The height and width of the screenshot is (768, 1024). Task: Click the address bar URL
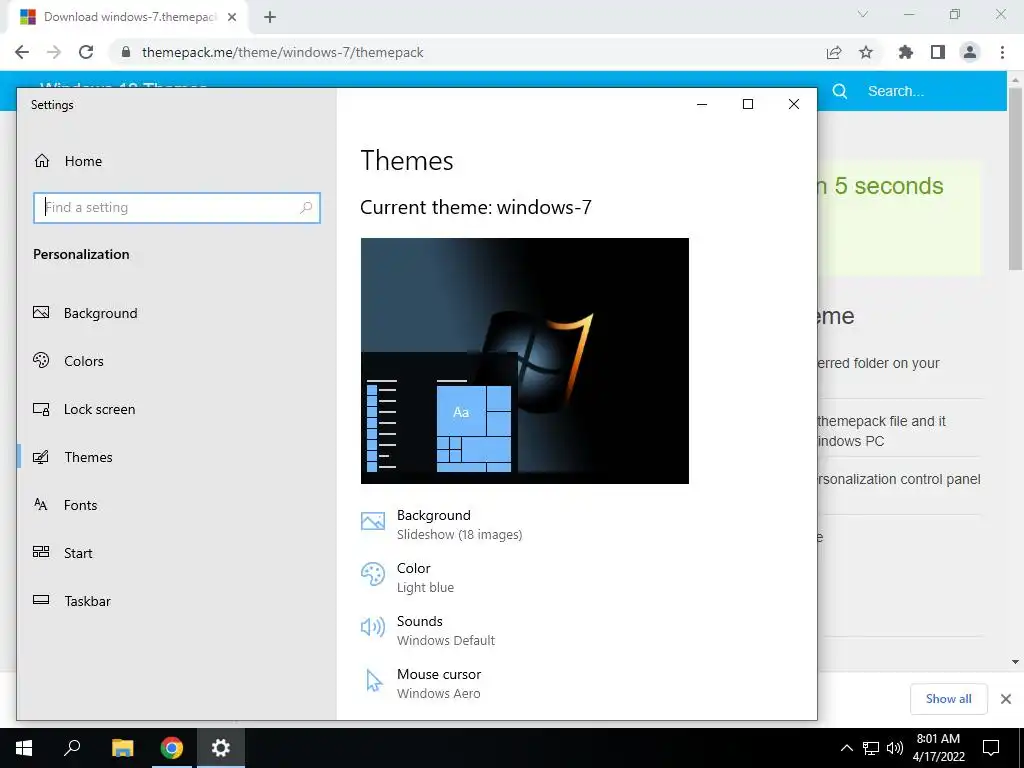pyautogui.click(x=283, y=52)
